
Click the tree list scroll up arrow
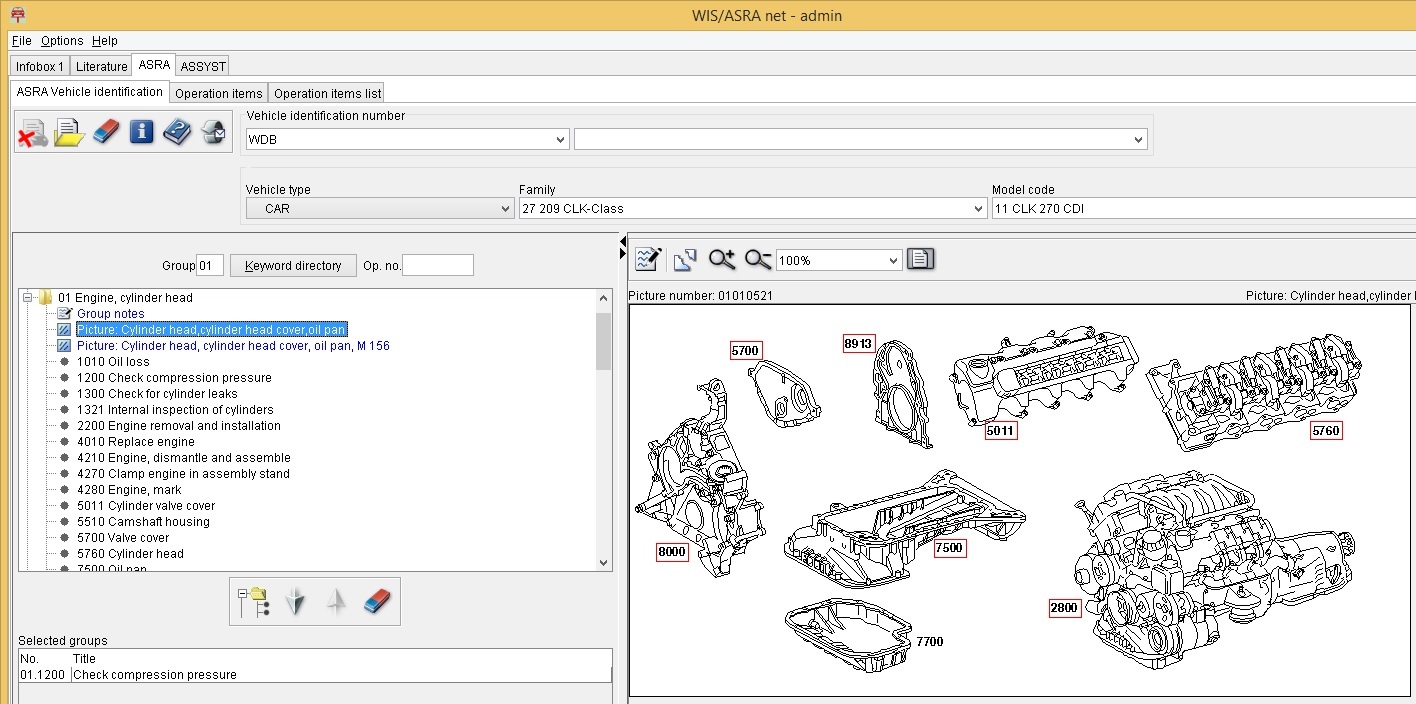tap(603, 298)
